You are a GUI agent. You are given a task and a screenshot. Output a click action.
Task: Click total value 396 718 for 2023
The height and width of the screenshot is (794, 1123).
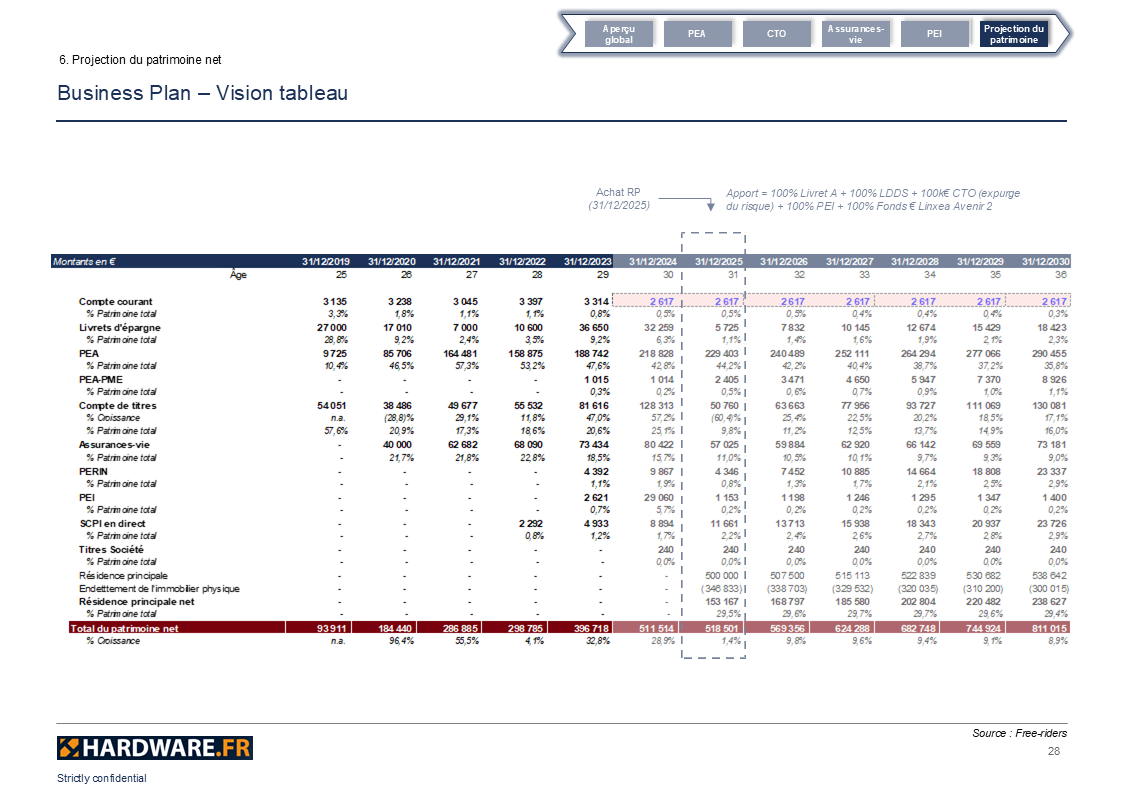tap(591, 628)
